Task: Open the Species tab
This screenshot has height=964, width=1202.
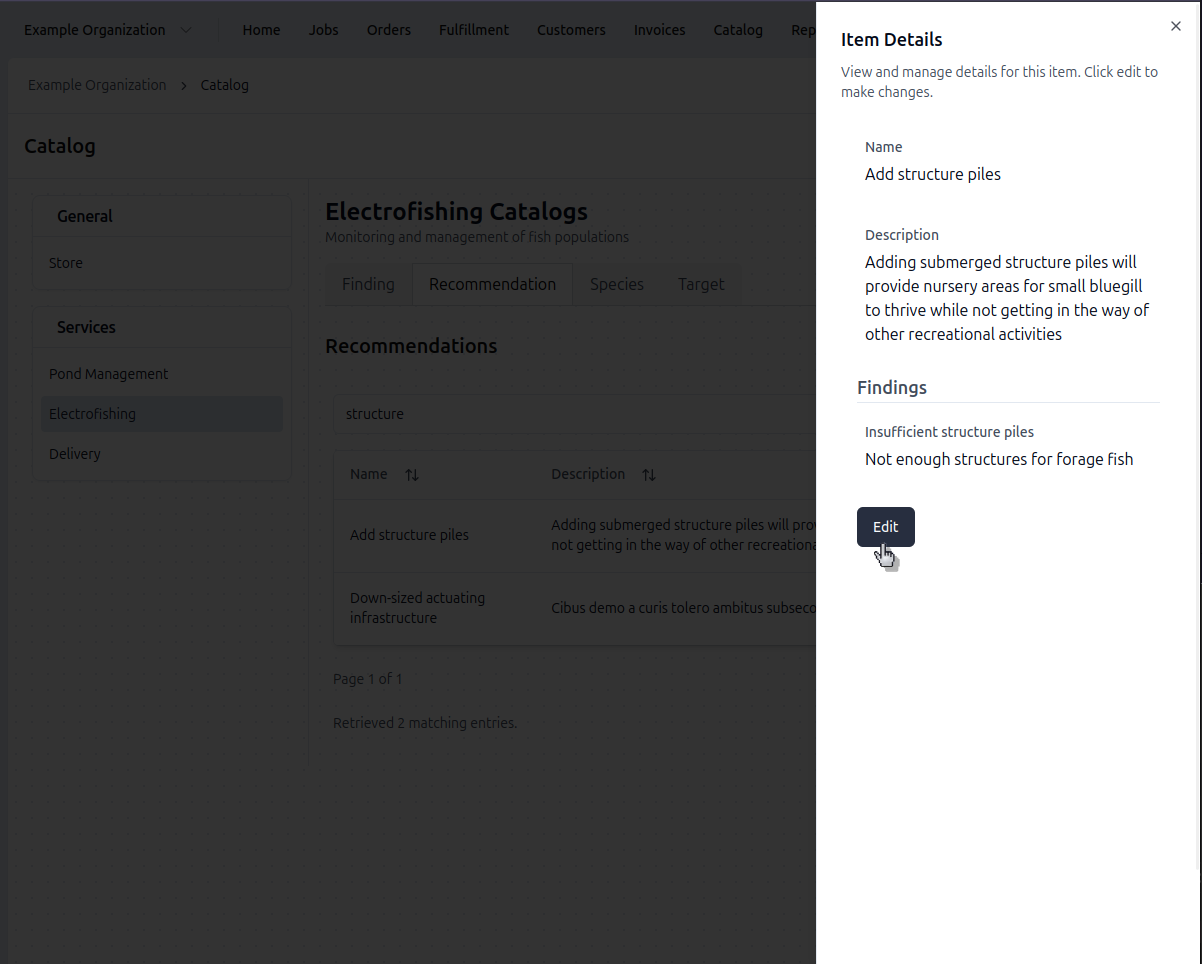Action: click(x=616, y=284)
